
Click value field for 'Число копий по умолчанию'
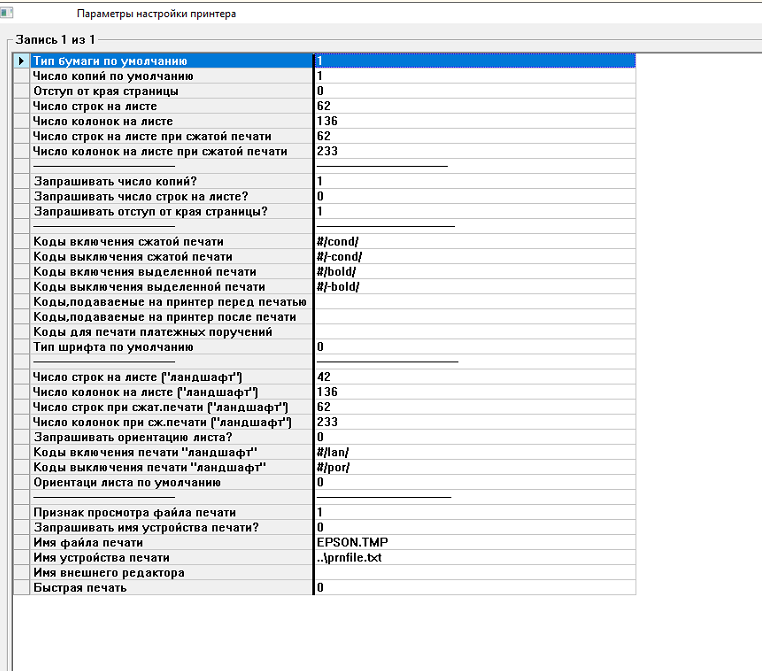point(474,76)
